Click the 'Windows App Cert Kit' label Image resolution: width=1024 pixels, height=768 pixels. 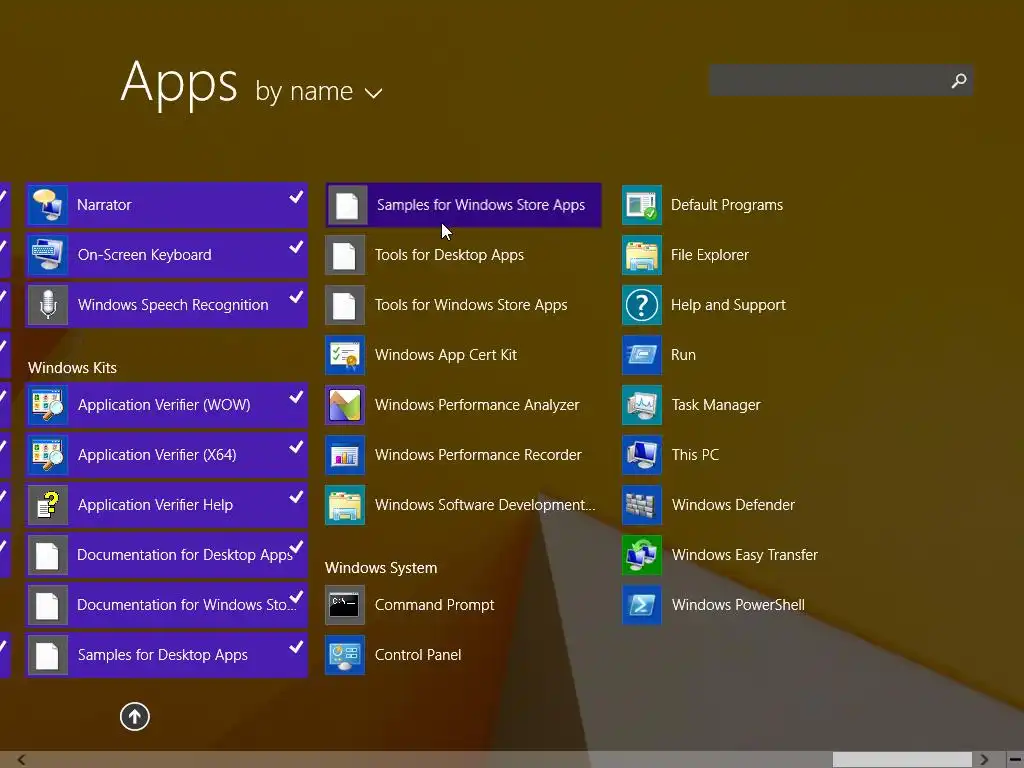[x=445, y=355]
